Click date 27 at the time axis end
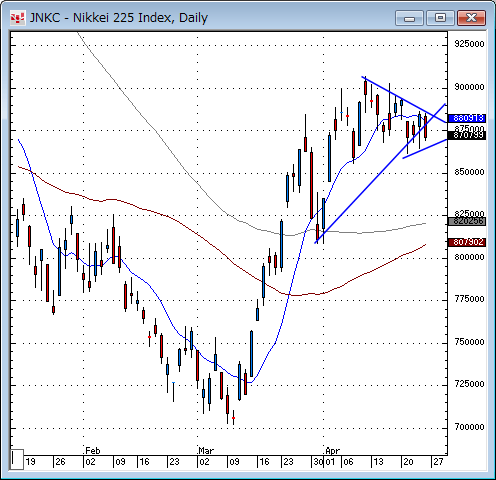Image resolution: width=496 pixels, height=480 pixels. tap(438, 462)
